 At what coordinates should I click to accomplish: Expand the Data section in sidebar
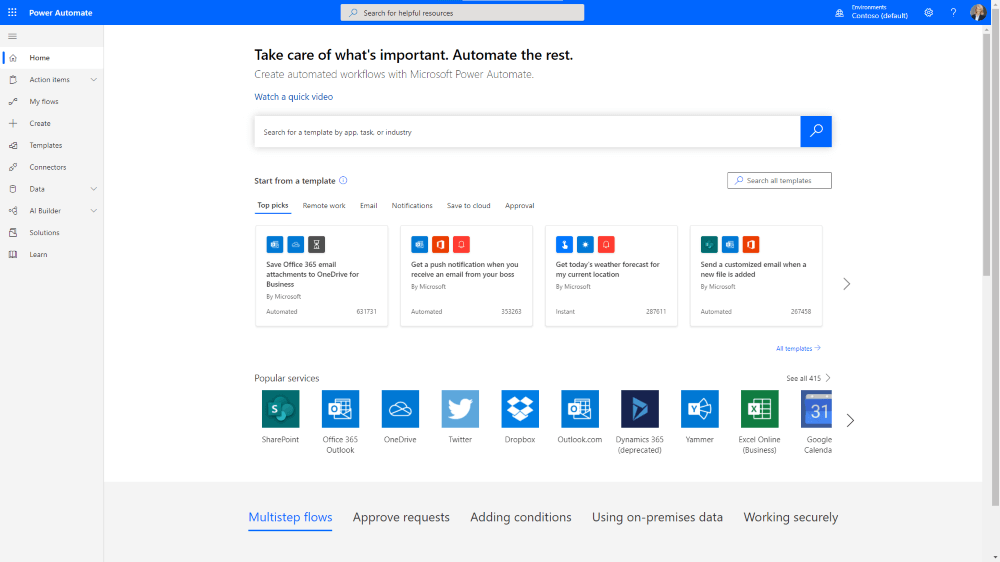[94, 189]
